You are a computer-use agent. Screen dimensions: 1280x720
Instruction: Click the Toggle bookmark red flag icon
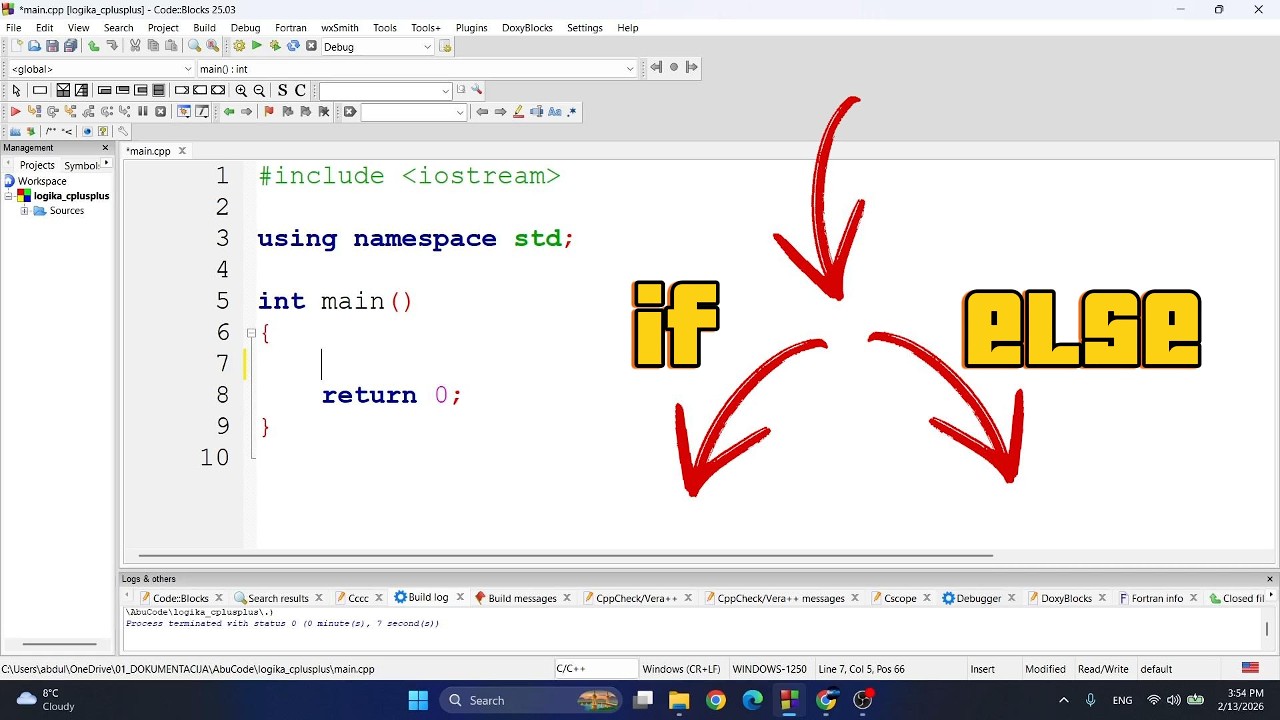tap(269, 112)
